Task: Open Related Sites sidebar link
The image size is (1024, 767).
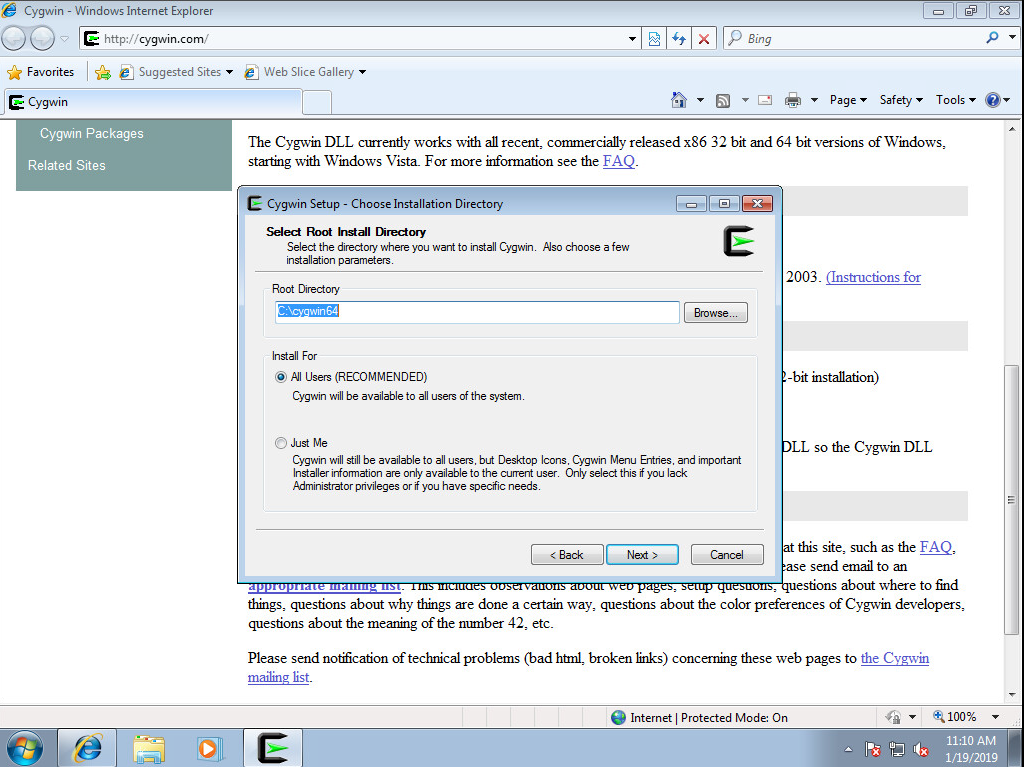Action: click(x=67, y=165)
